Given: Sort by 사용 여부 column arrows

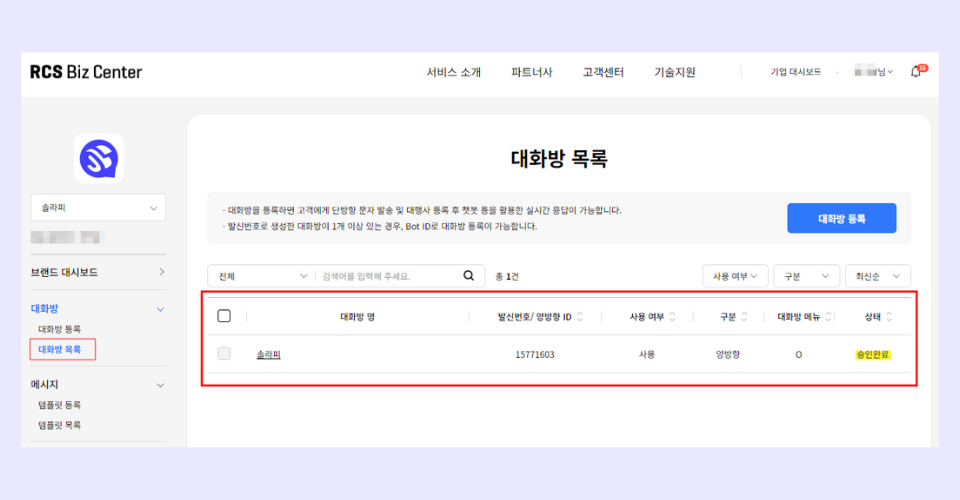Looking at the screenshot, I should [x=672, y=316].
